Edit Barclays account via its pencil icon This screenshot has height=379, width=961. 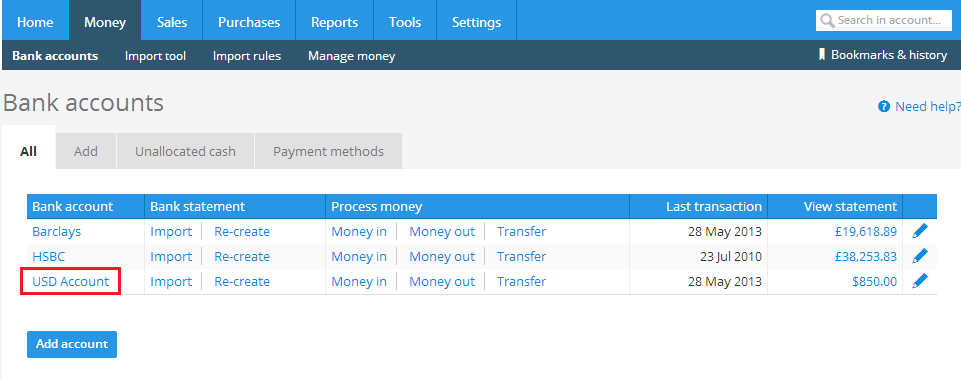tap(920, 231)
